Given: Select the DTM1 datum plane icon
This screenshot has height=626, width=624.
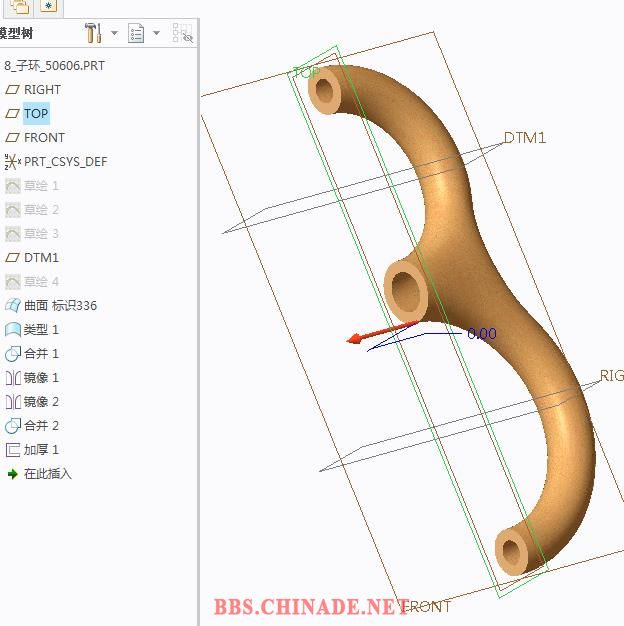Looking at the screenshot, I should pos(13,257).
